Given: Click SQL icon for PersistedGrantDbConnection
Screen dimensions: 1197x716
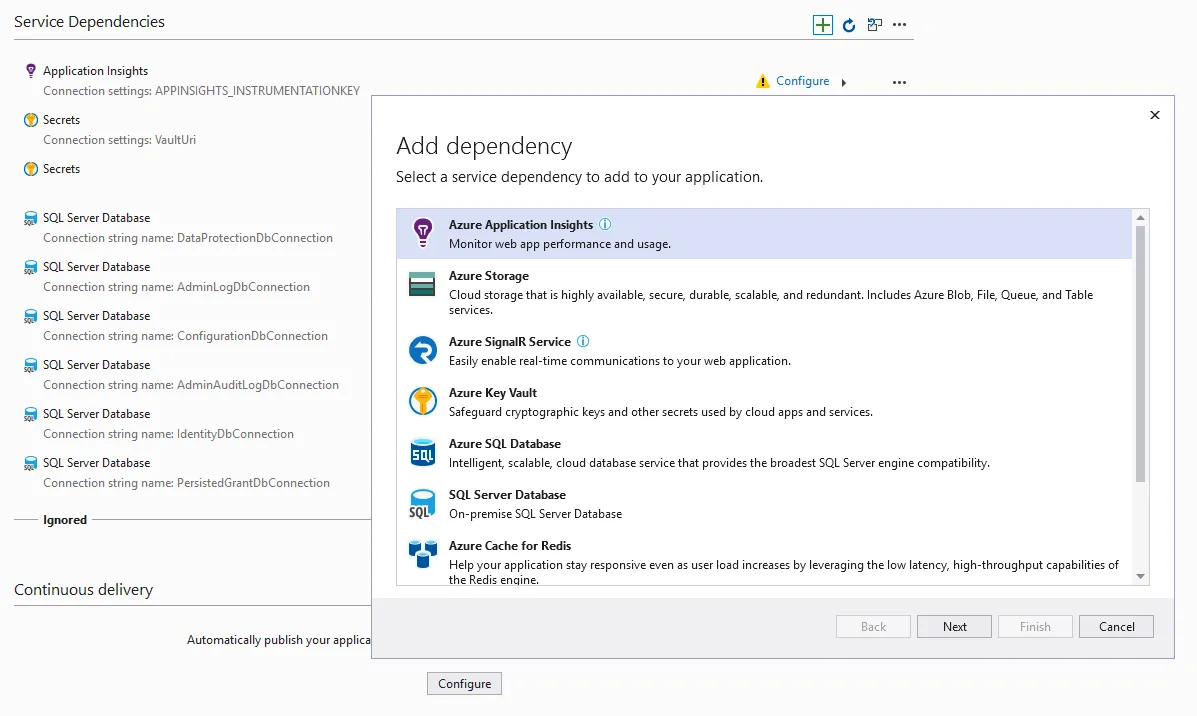Looking at the screenshot, I should [x=31, y=463].
